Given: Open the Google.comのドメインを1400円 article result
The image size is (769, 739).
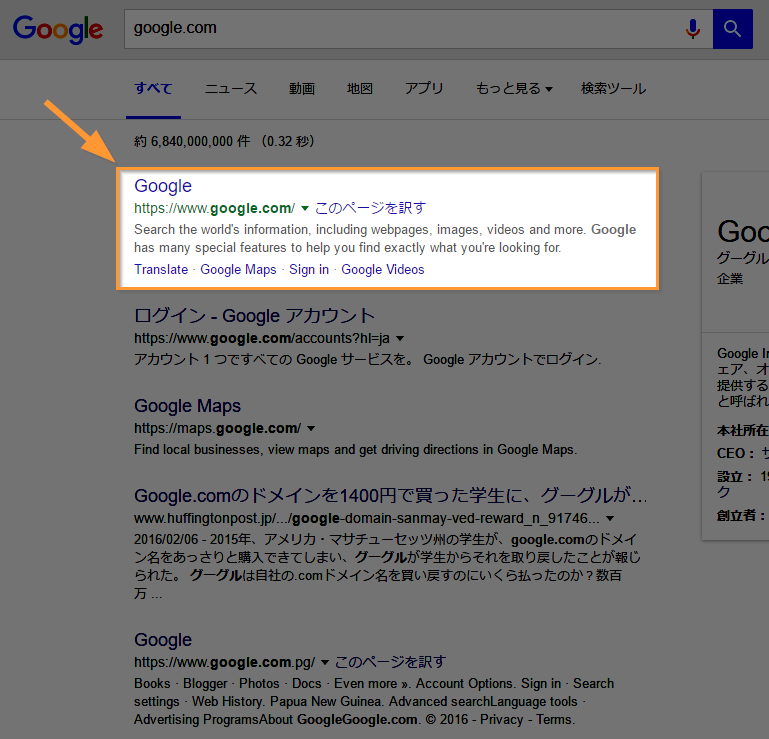Looking at the screenshot, I should click(x=391, y=496).
